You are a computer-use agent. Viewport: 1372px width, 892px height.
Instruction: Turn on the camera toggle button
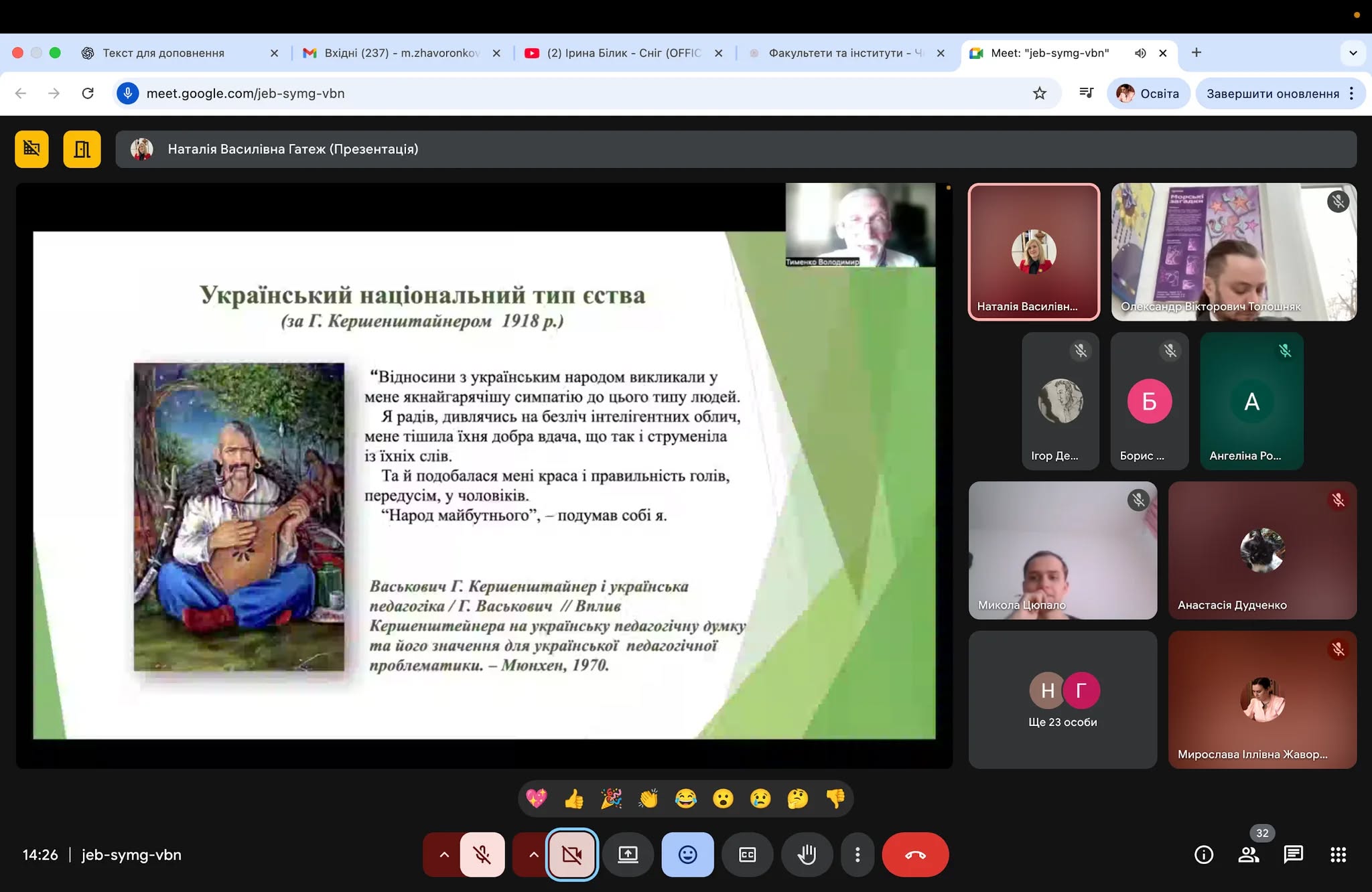[x=572, y=854]
